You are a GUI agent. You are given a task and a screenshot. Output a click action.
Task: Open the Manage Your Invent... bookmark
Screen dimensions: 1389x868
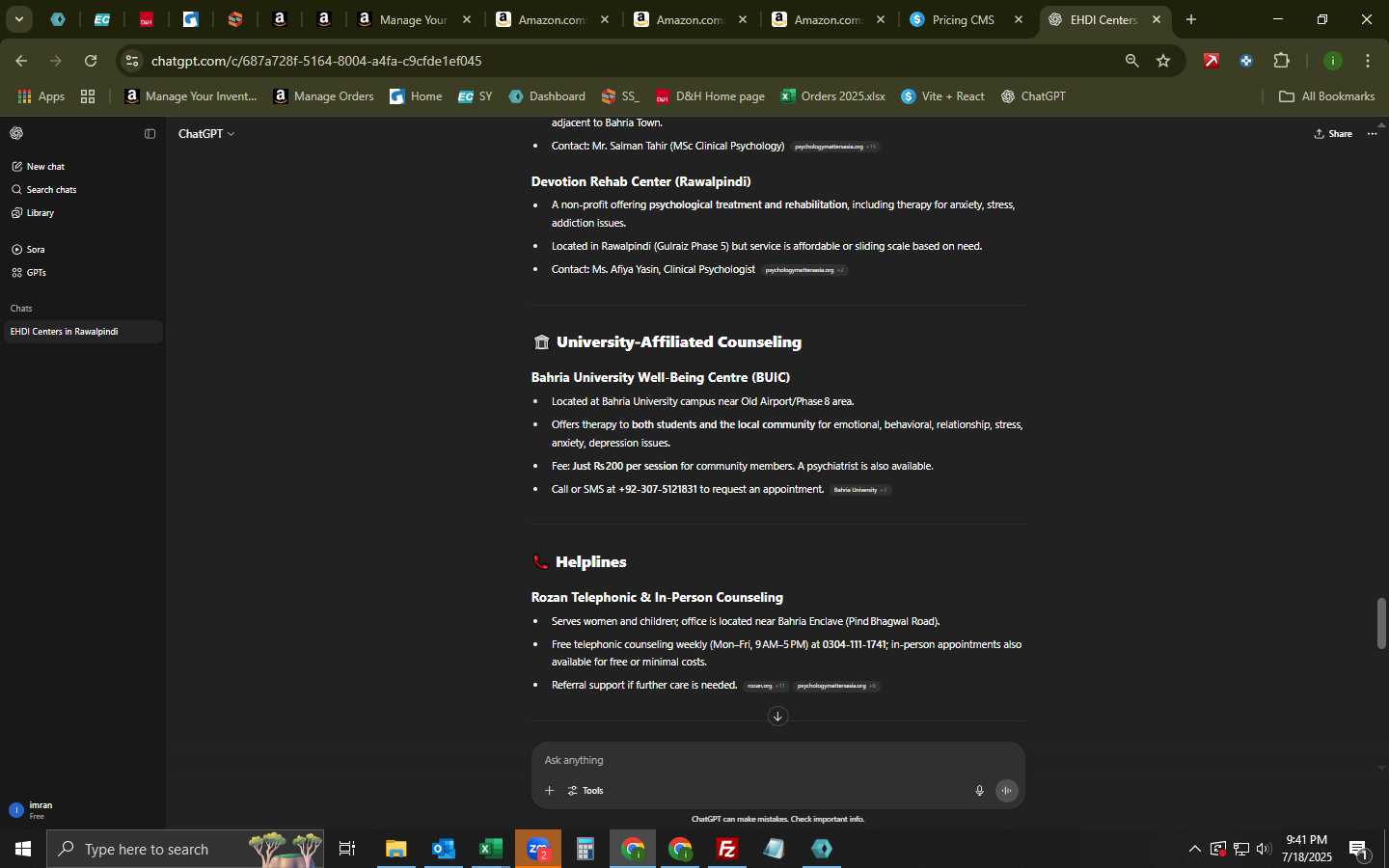point(191,96)
